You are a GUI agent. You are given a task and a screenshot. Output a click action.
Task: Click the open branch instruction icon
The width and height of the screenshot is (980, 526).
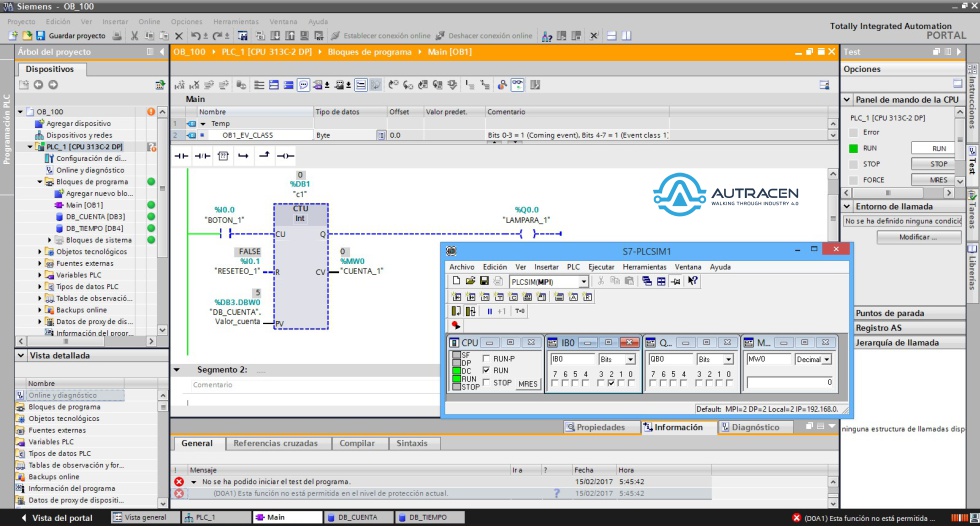[x=244, y=156]
